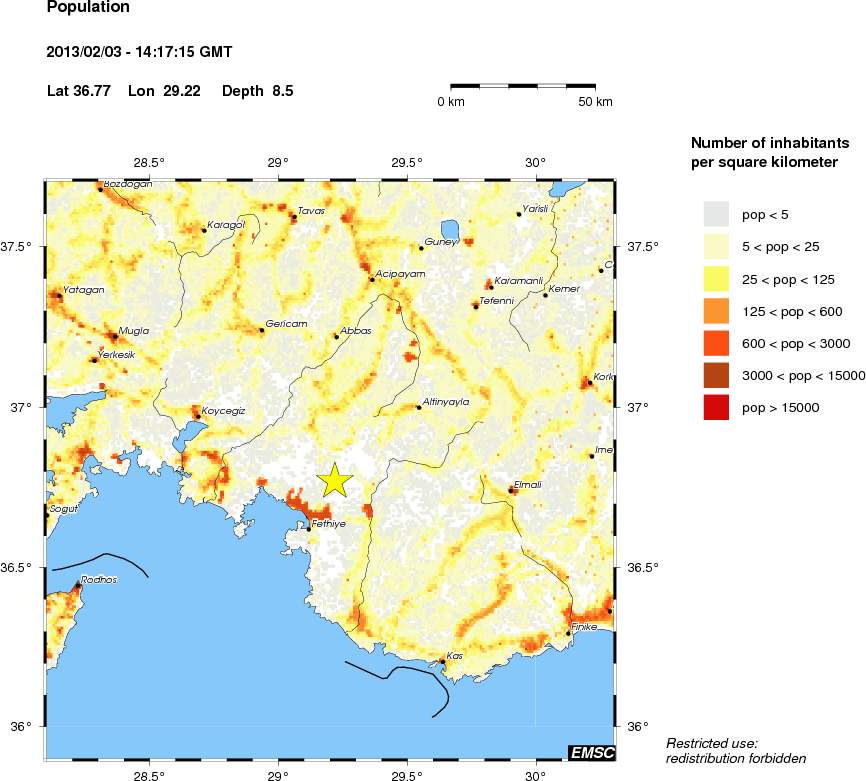866x781 pixels.
Task: Click the red 'pop > 15000' legend swatch
Action: coord(717,407)
